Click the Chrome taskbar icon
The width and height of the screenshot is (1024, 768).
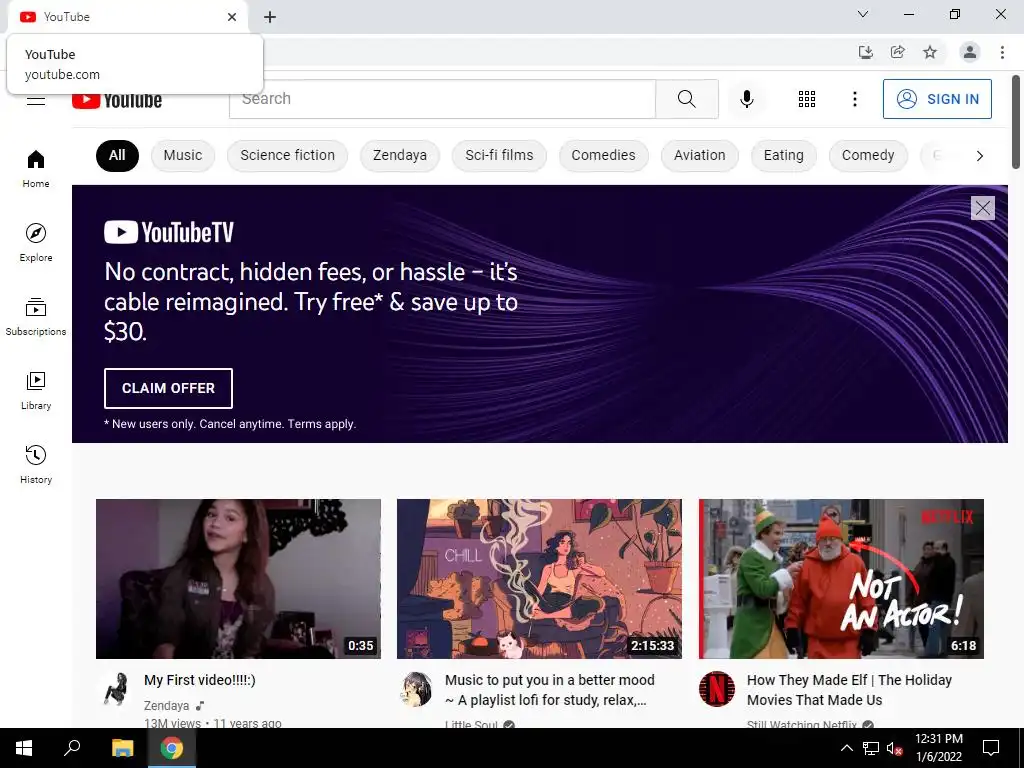point(172,748)
